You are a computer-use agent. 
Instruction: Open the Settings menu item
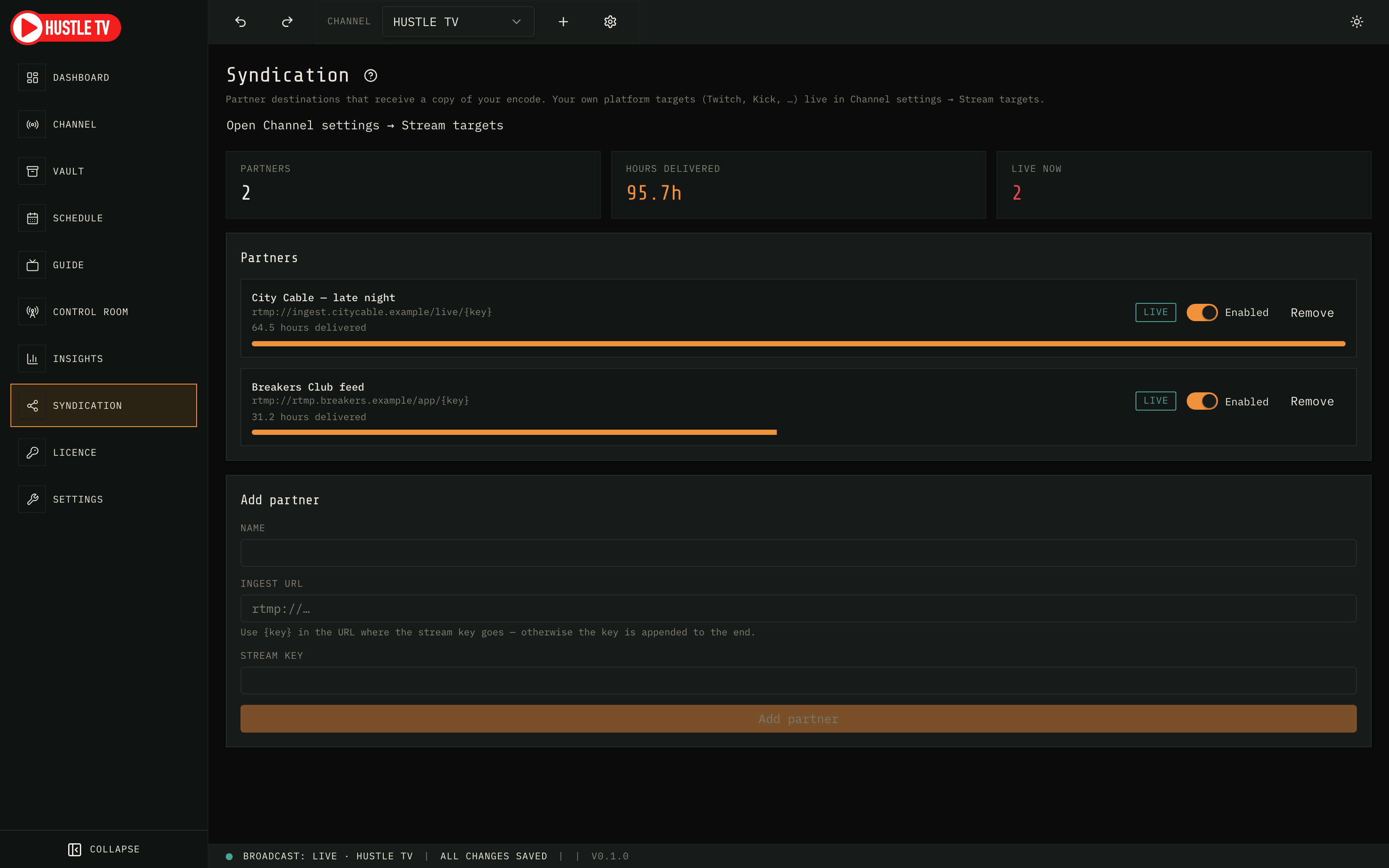point(103,500)
